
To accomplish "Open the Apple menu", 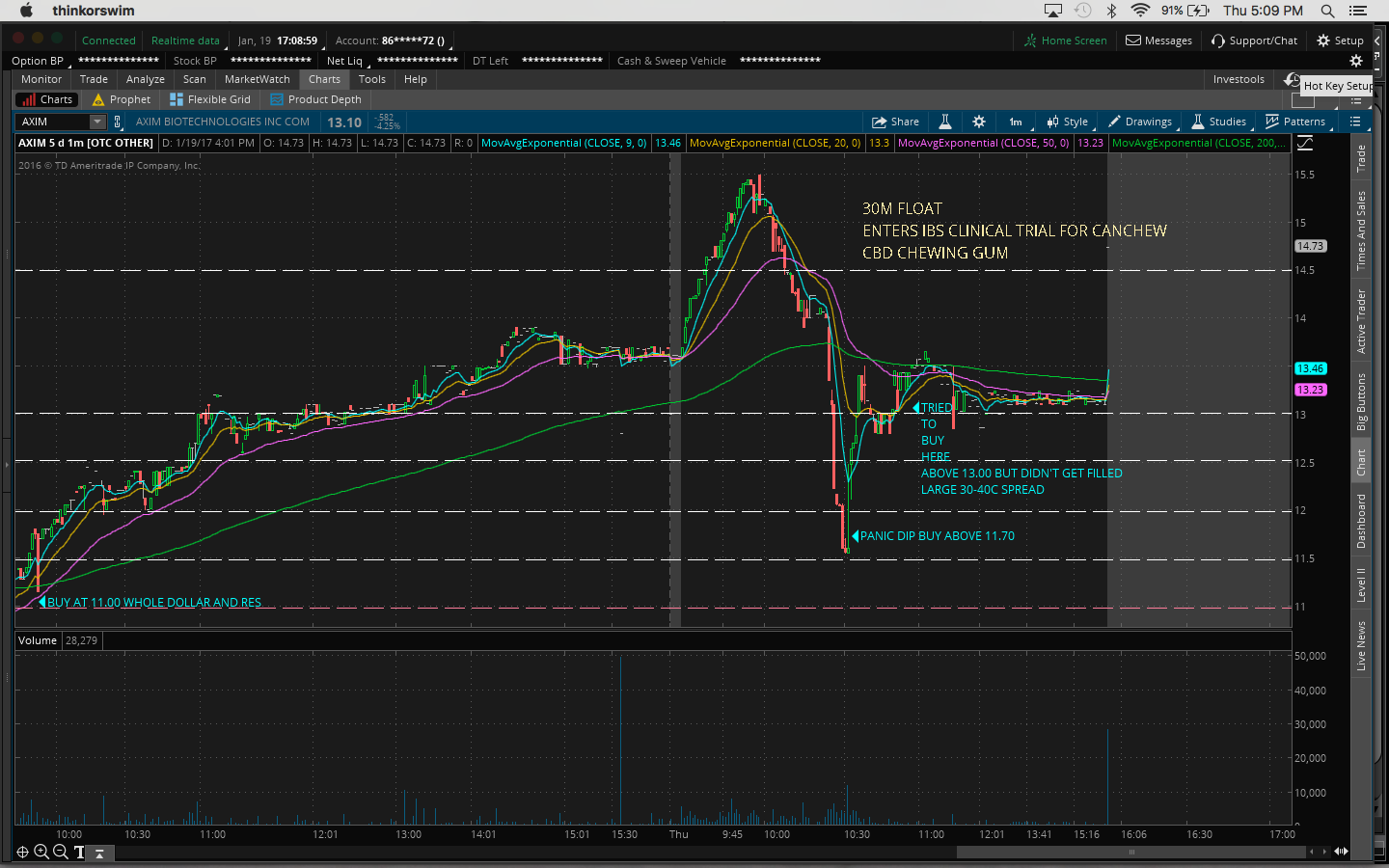I will (x=26, y=11).
